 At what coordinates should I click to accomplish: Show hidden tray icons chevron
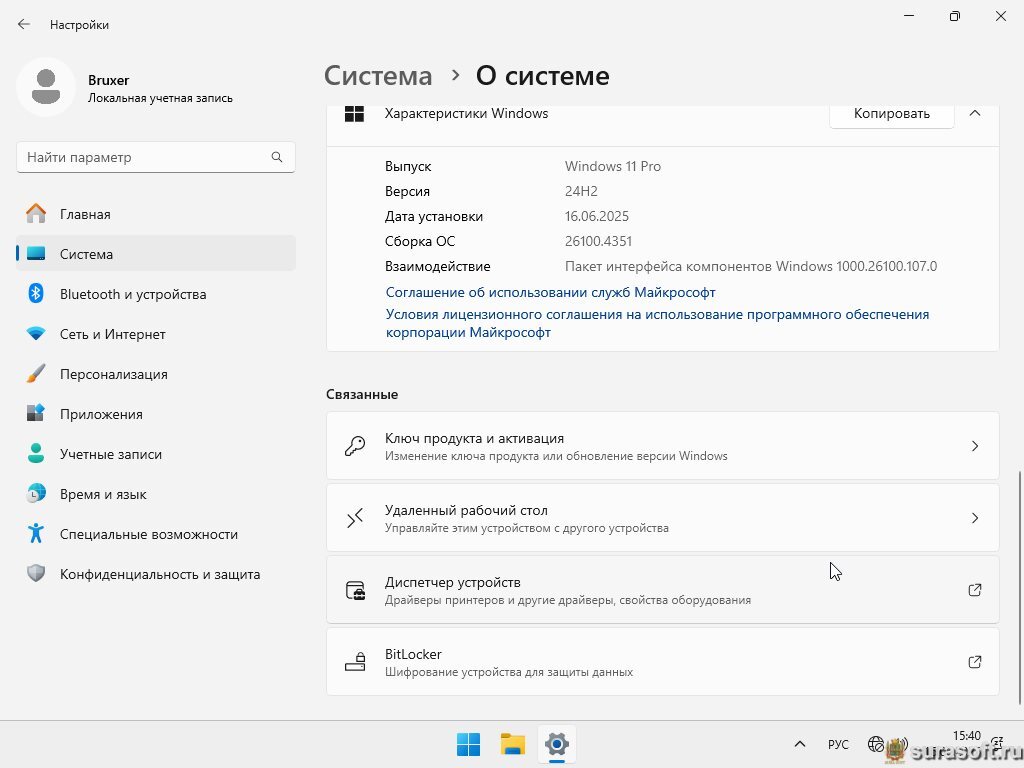click(x=799, y=744)
